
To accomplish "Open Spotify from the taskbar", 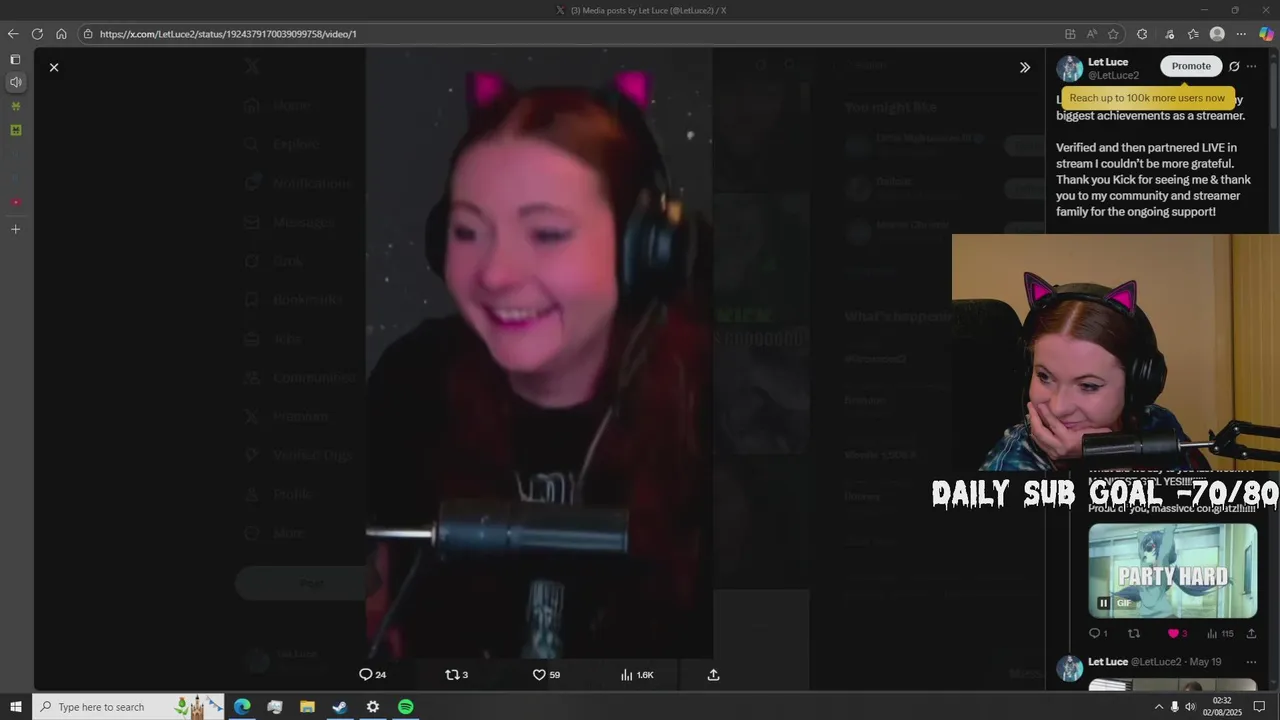I will (x=405, y=707).
